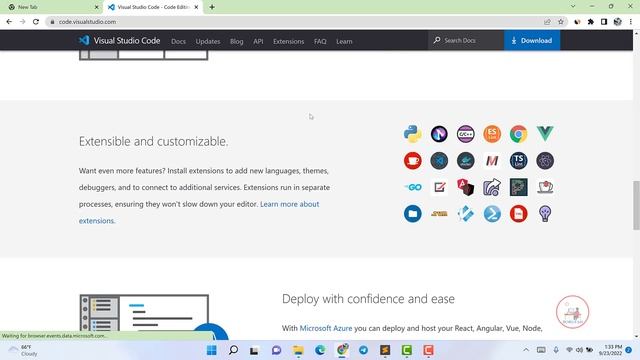Select the teacup with red dot icon
The width and height of the screenshot is (640, 360).
tap(545, 187)
